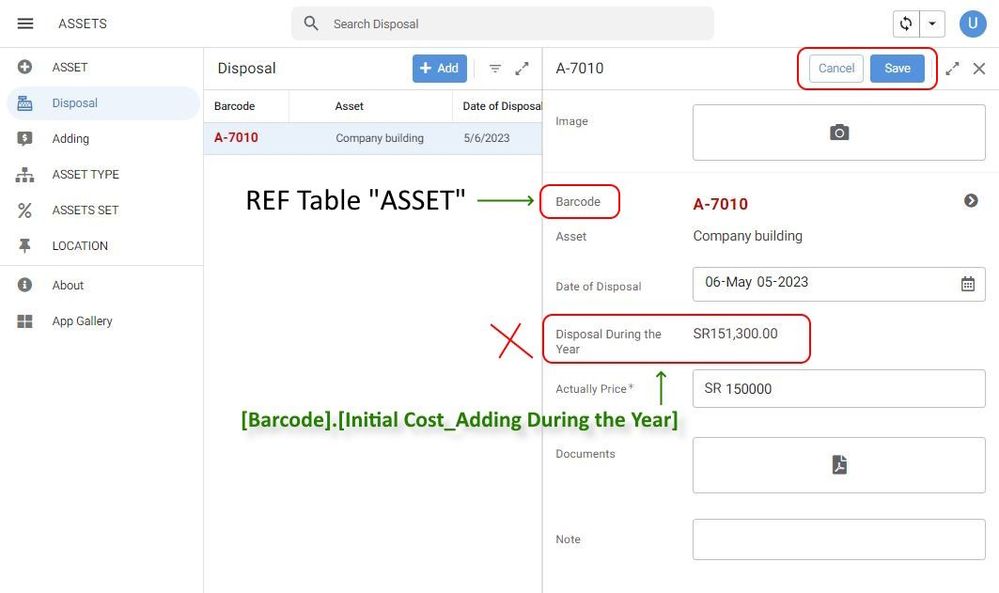The image size is (999, 593).
Task: Open the hamburger navigation menu
Action: [25, 24]
